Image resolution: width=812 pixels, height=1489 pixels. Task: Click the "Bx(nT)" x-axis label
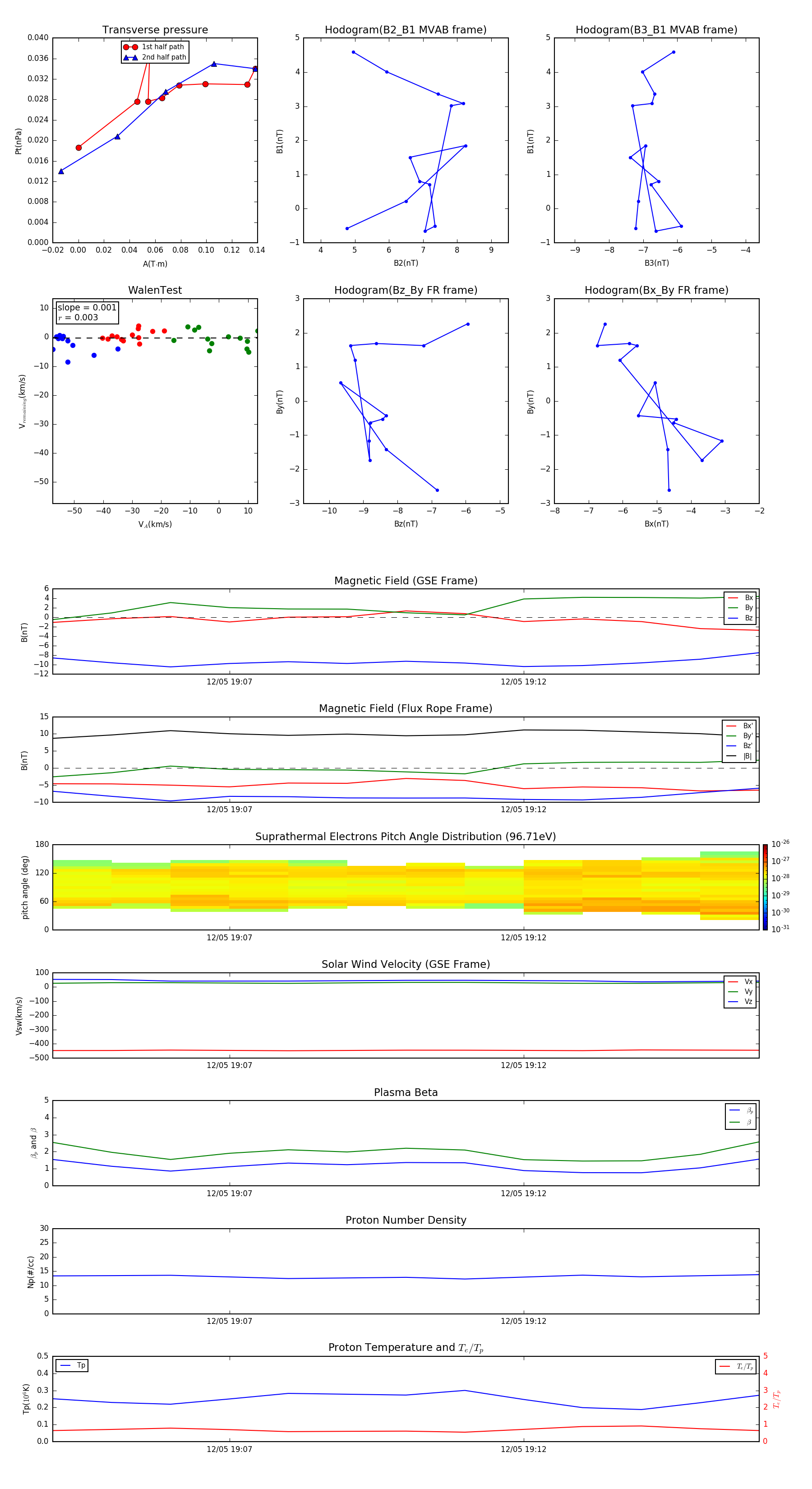pyautogui.click(x=656, y=524)
